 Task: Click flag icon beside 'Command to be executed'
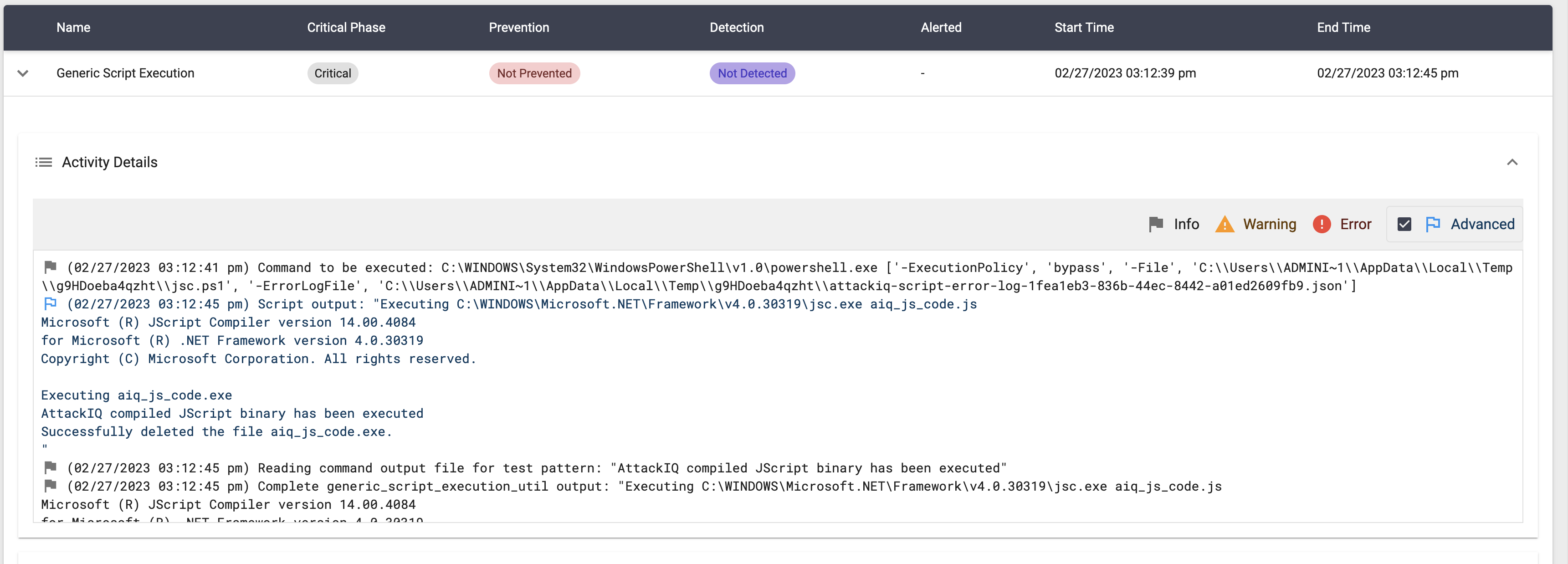click(51, 267)
